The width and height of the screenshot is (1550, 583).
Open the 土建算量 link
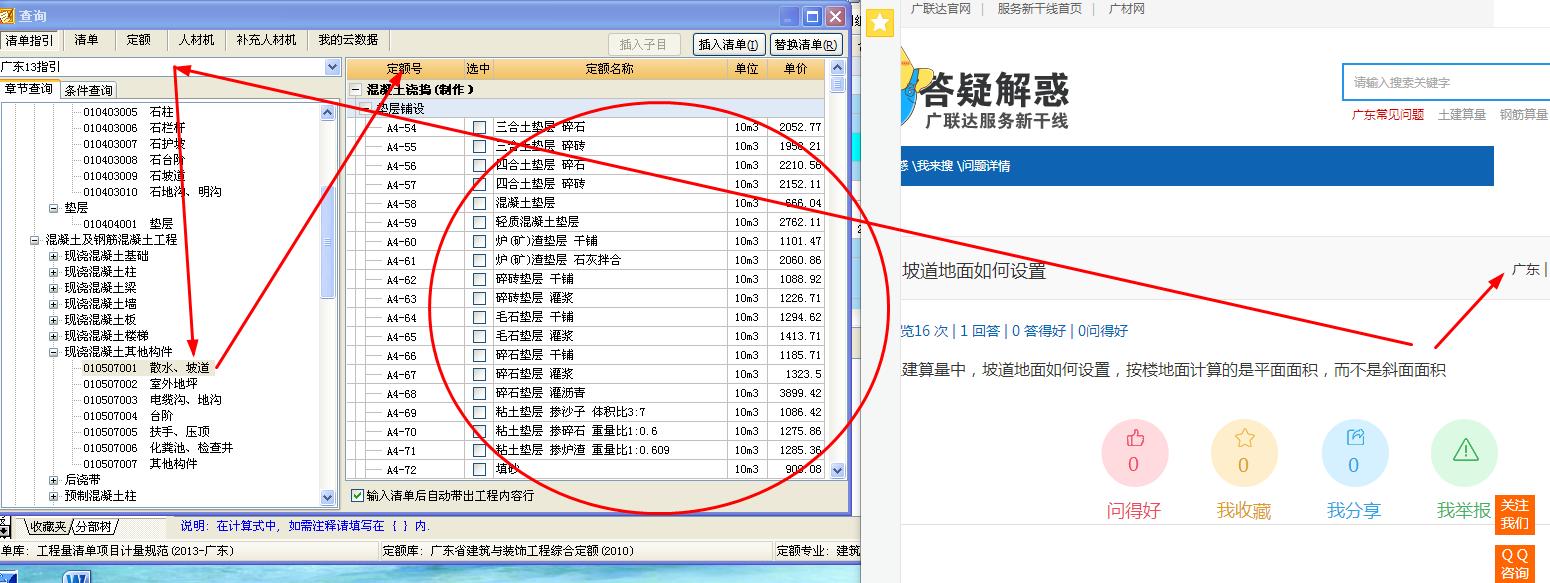(x=1461, y=115)
